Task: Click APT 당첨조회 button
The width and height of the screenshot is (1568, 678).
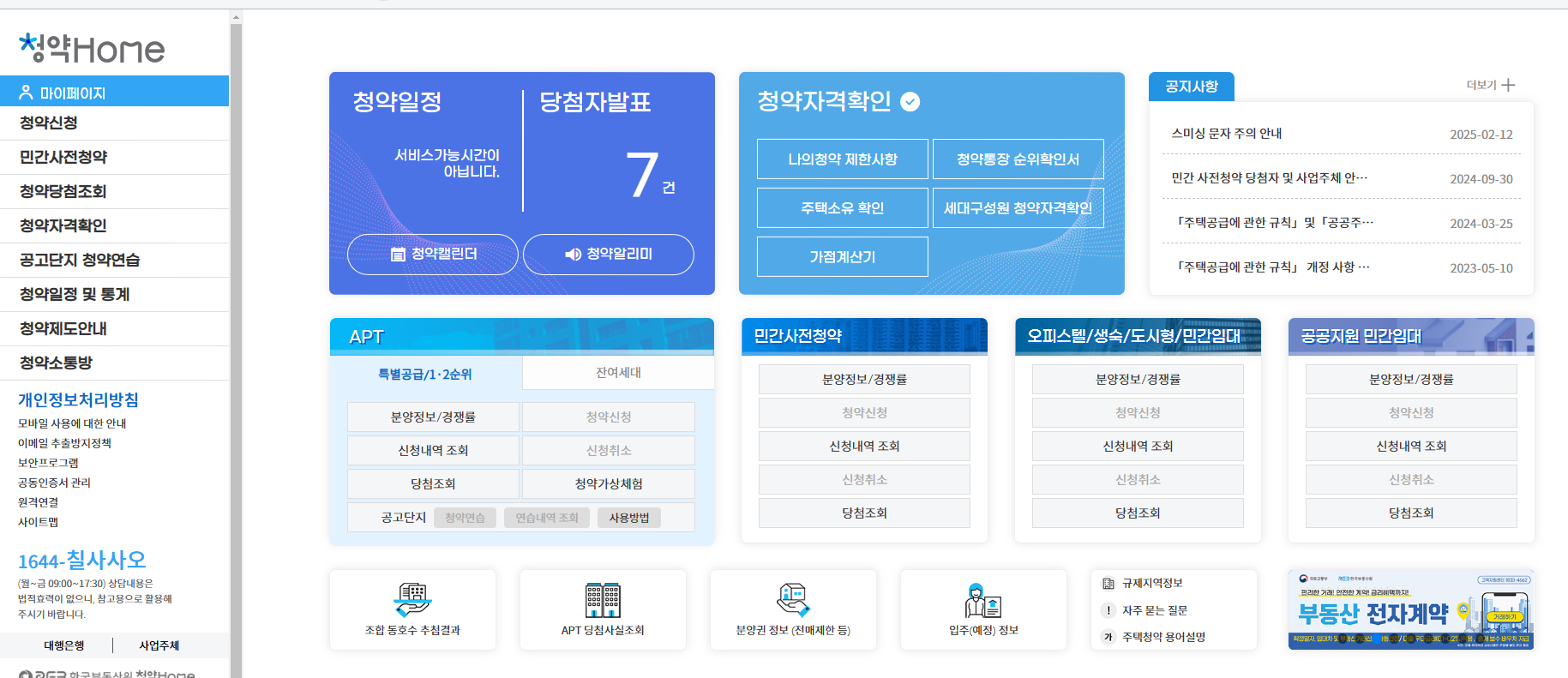Action: (433, 484)
